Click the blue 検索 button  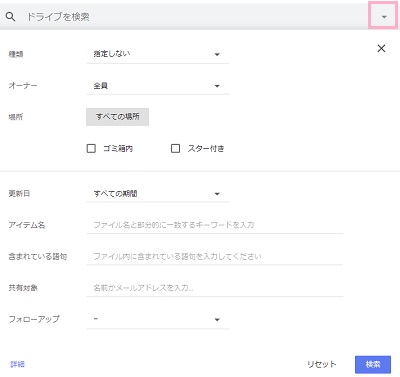coord(373,364)
